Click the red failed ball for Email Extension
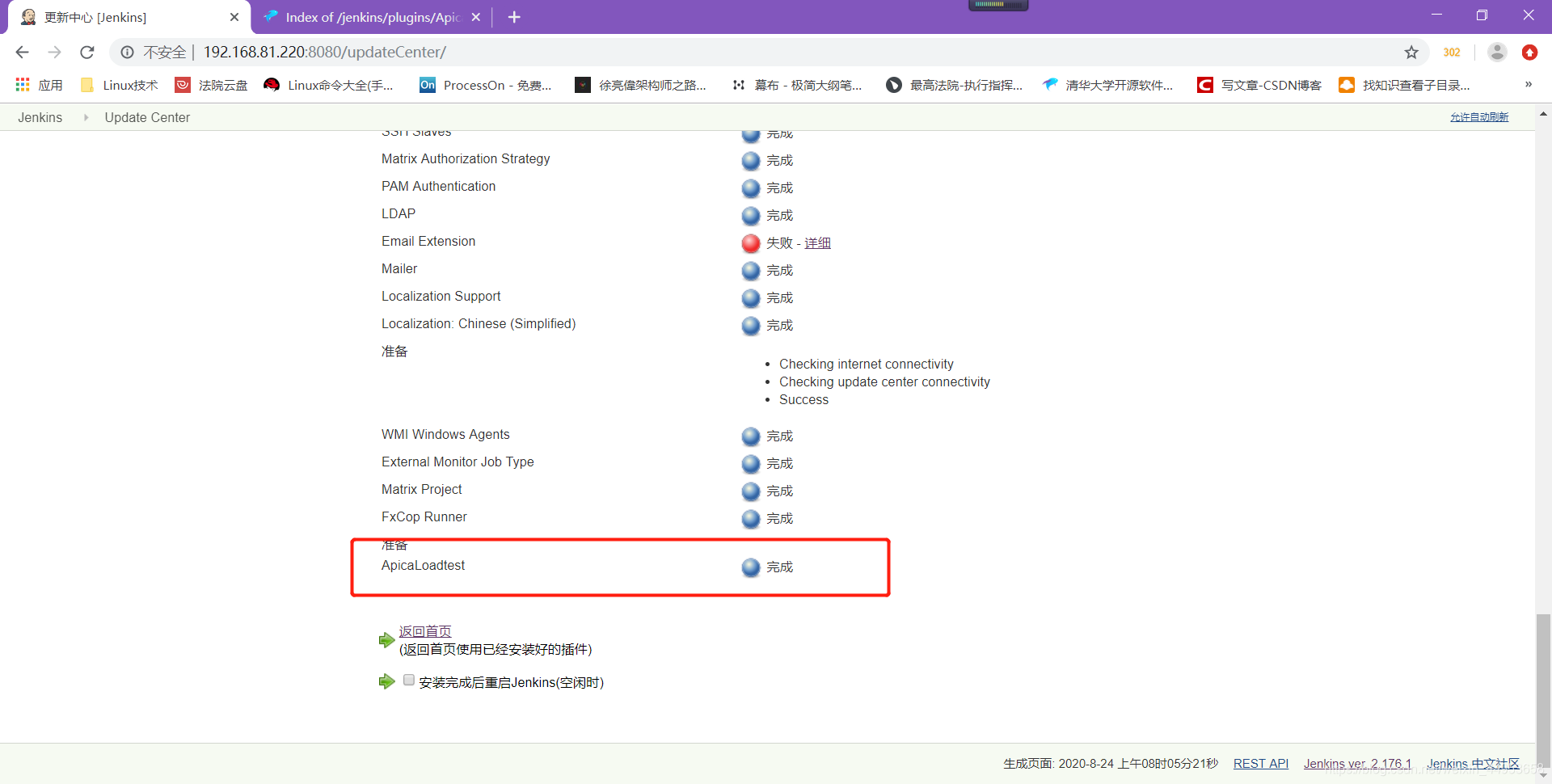 [x=751, y=242]
